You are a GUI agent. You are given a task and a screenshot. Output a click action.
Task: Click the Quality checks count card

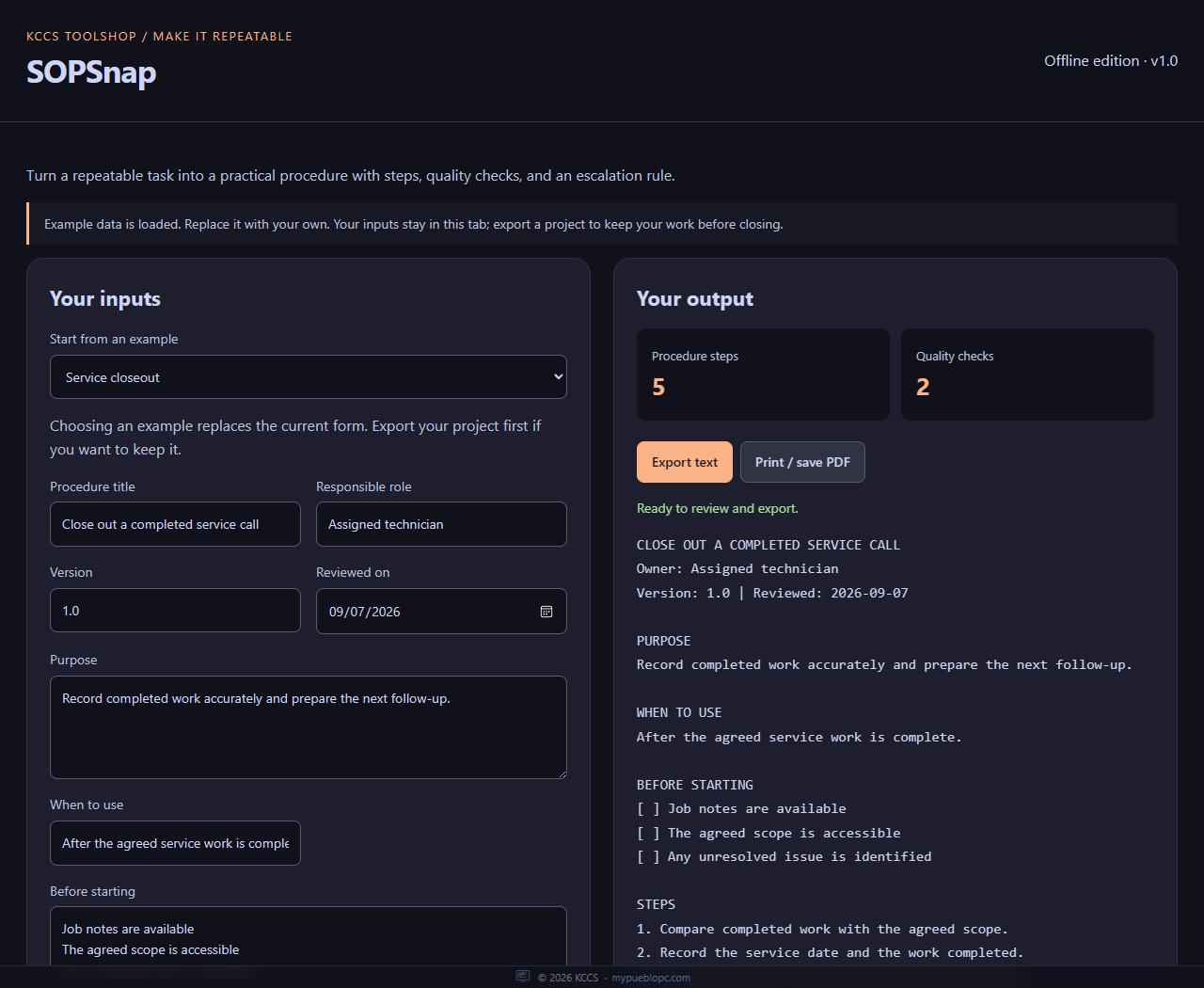pyautogui.click(x=1027, y=374)
